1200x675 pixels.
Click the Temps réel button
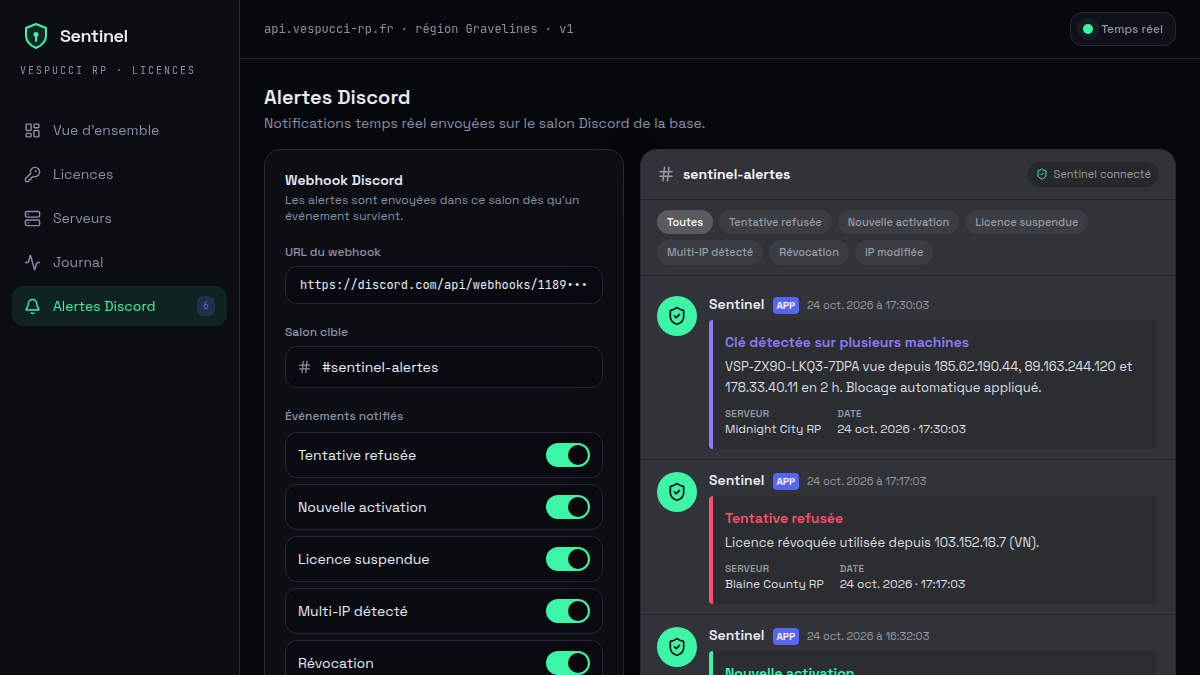(1122, 29)
